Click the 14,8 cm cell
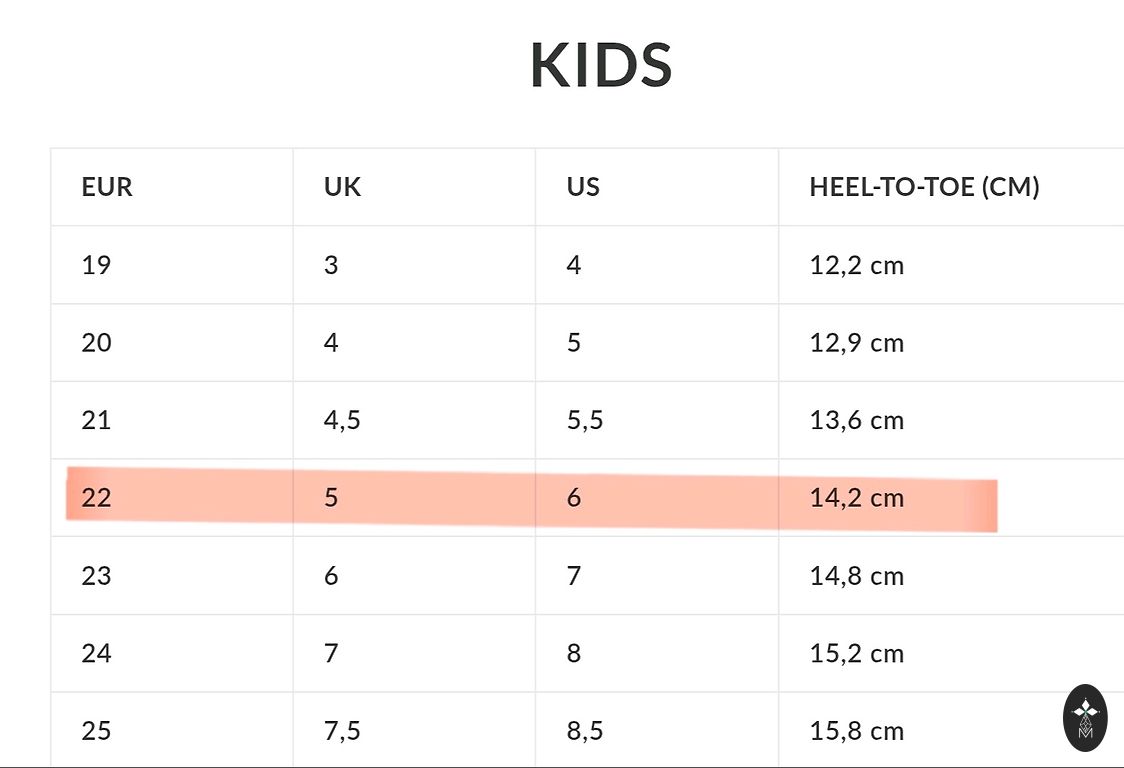Screen dimensions: 1124x768 point(856,576)
